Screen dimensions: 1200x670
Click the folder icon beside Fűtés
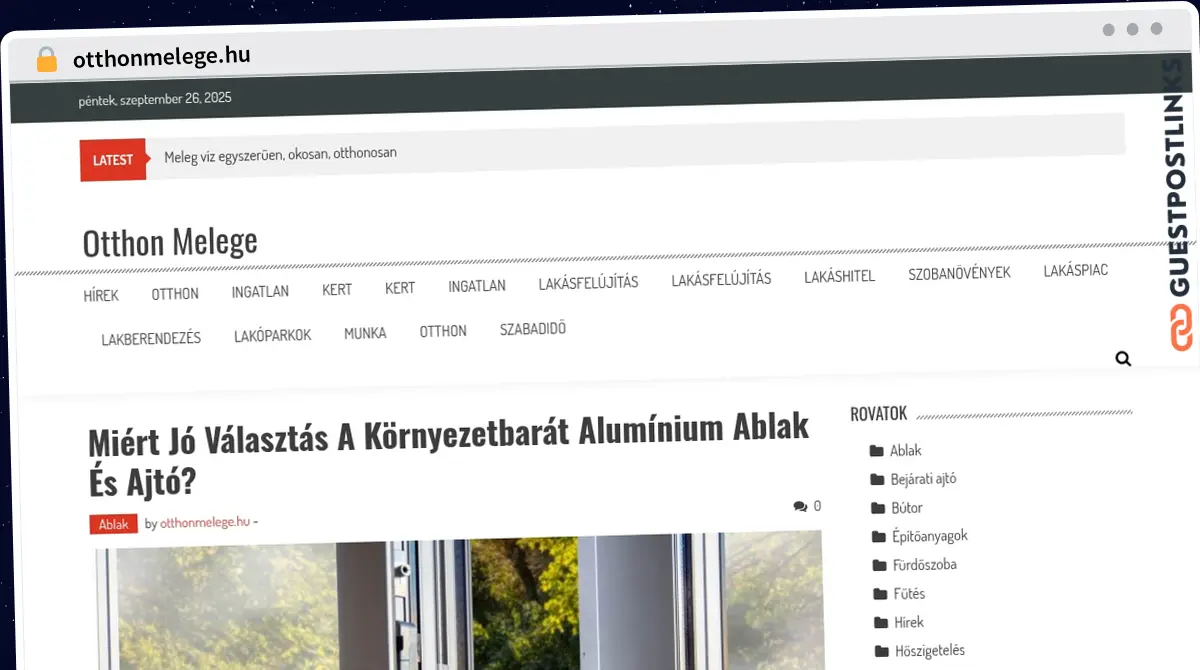tap(880, 594)
